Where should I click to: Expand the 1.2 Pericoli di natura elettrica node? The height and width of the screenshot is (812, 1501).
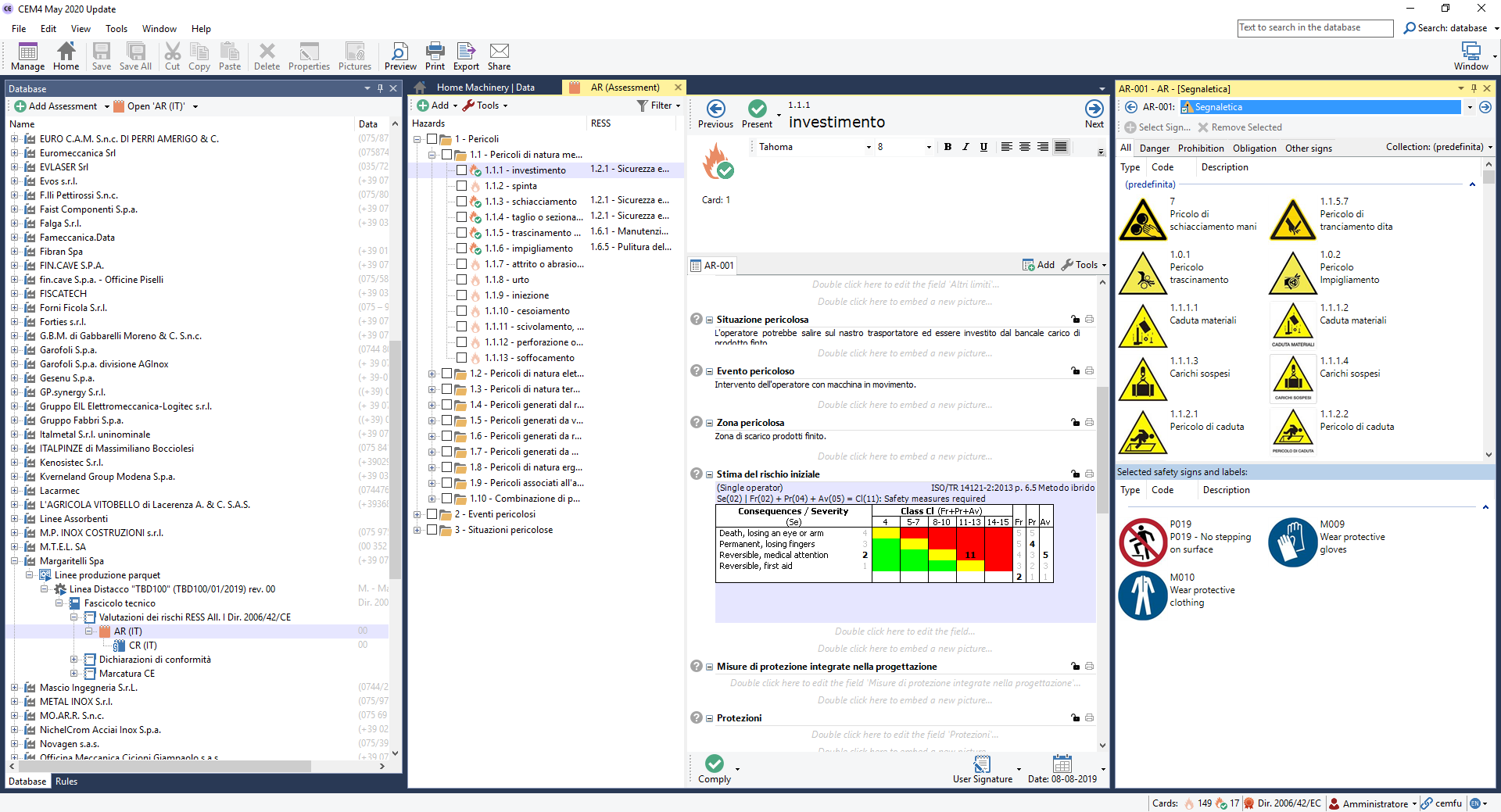click(x=432, y=374)
